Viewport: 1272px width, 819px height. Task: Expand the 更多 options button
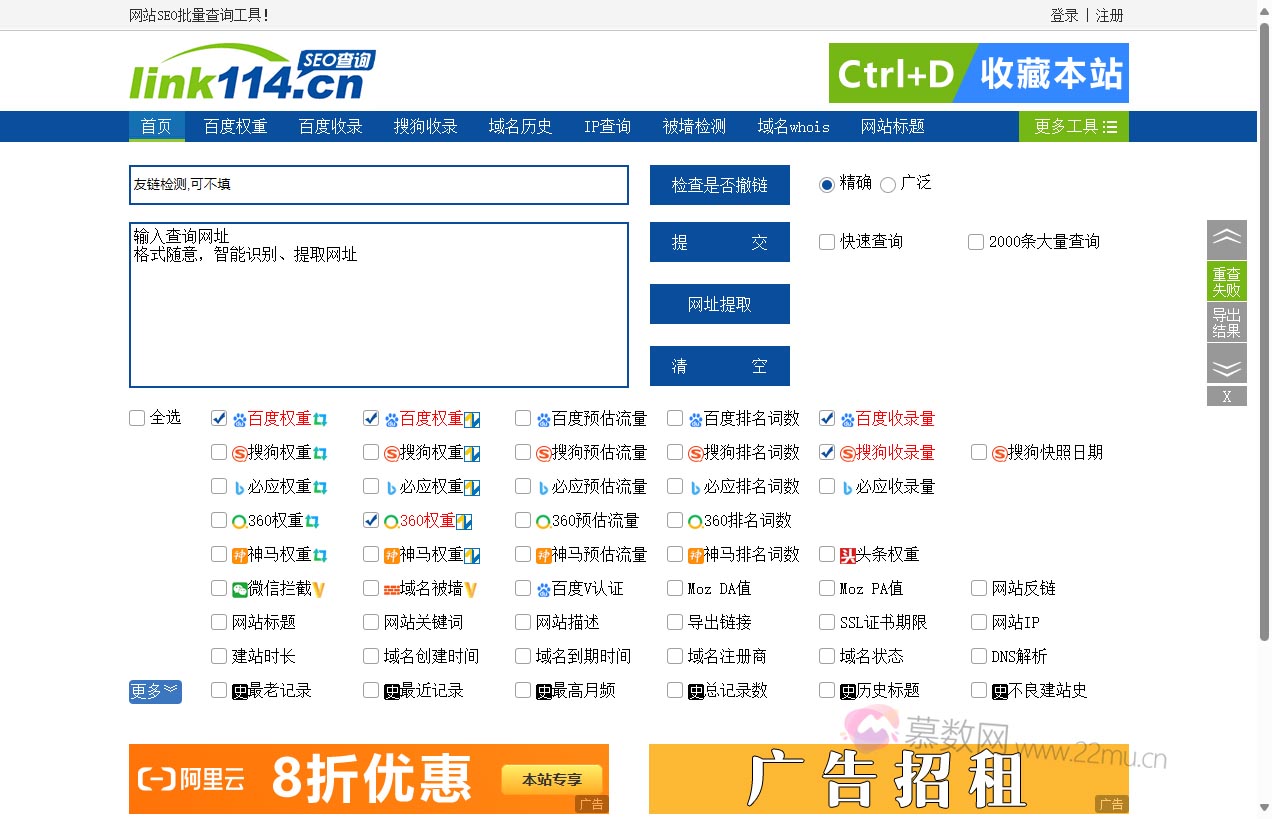coord(155,691)
